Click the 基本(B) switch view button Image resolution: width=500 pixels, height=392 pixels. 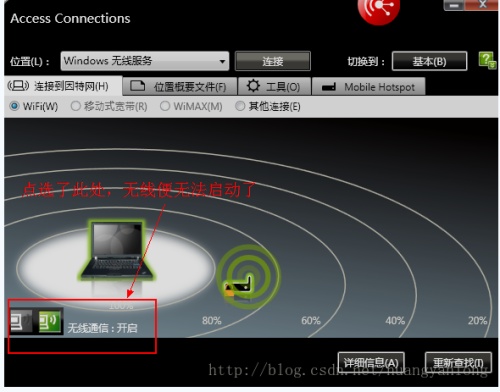point(429,61)
